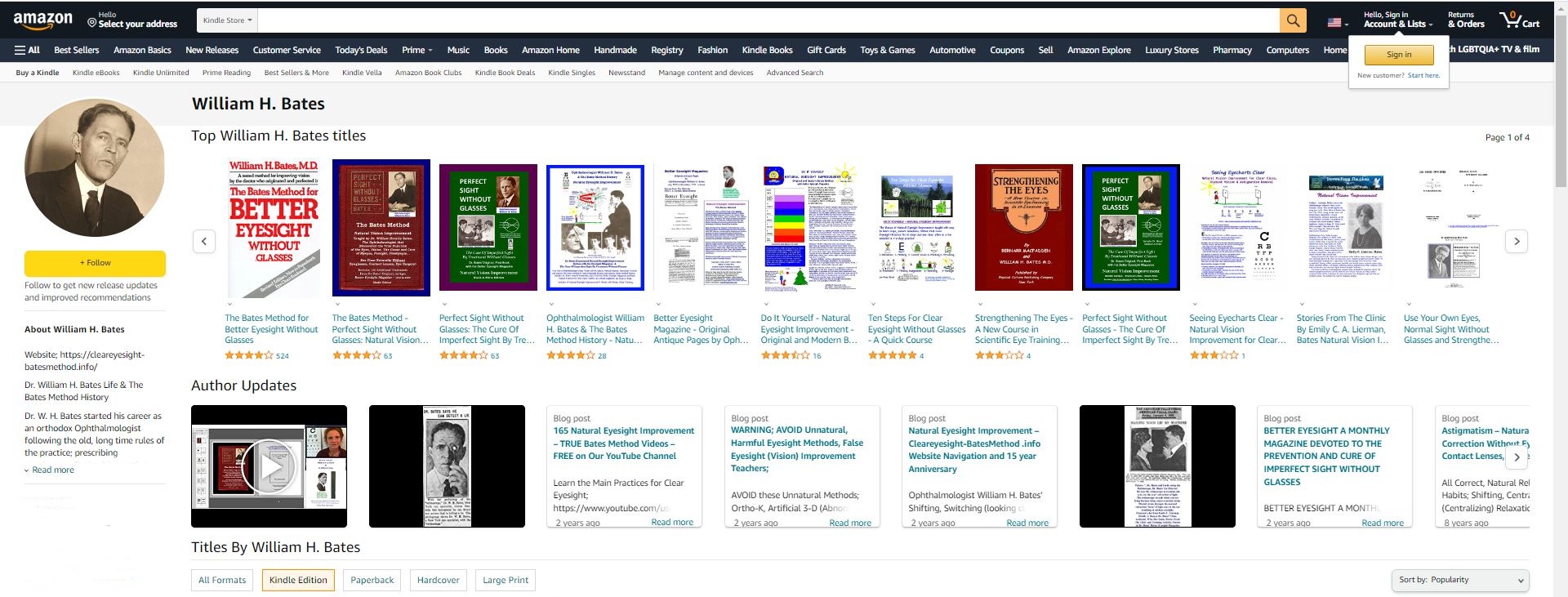The image size is (1568, 597).
Task: Click the orange search magnifier button
Action: click(x=1293, y=20)
